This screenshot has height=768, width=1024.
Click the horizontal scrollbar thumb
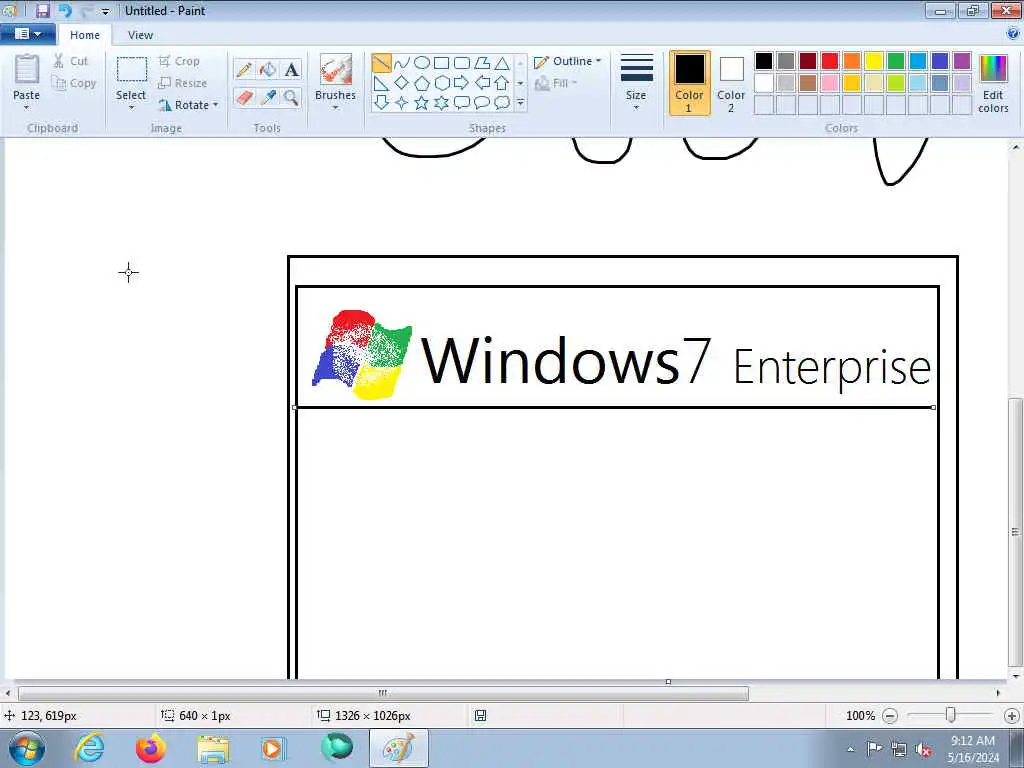click(x=383, y=693)
